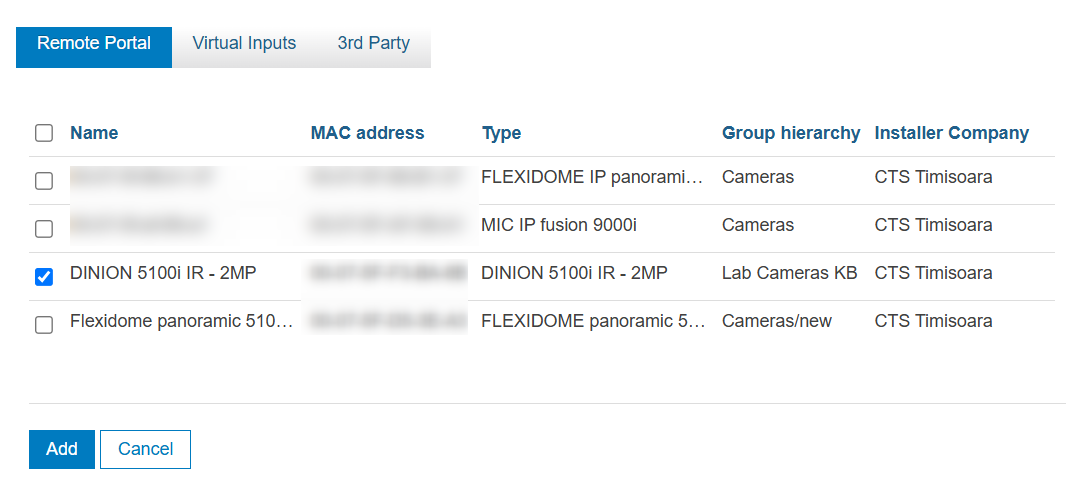Viewport: 1066px width, 479px height.
Task: Click the Lab Cameras KB group cell
Action: [789, 273]
